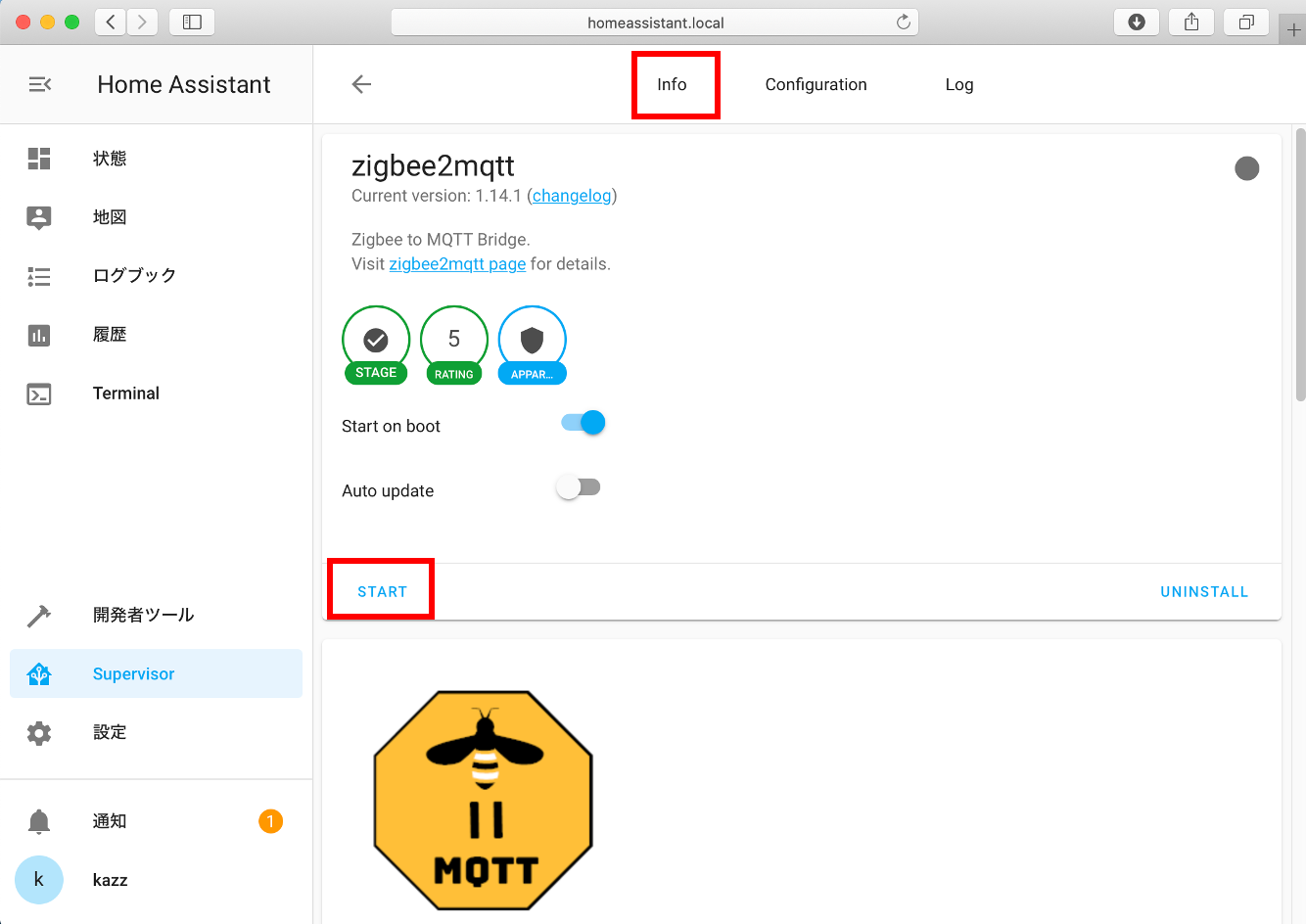Click the APPARMOR shield badge
Viewport: 1306px width, 924px height.
[x=533, y=345]
